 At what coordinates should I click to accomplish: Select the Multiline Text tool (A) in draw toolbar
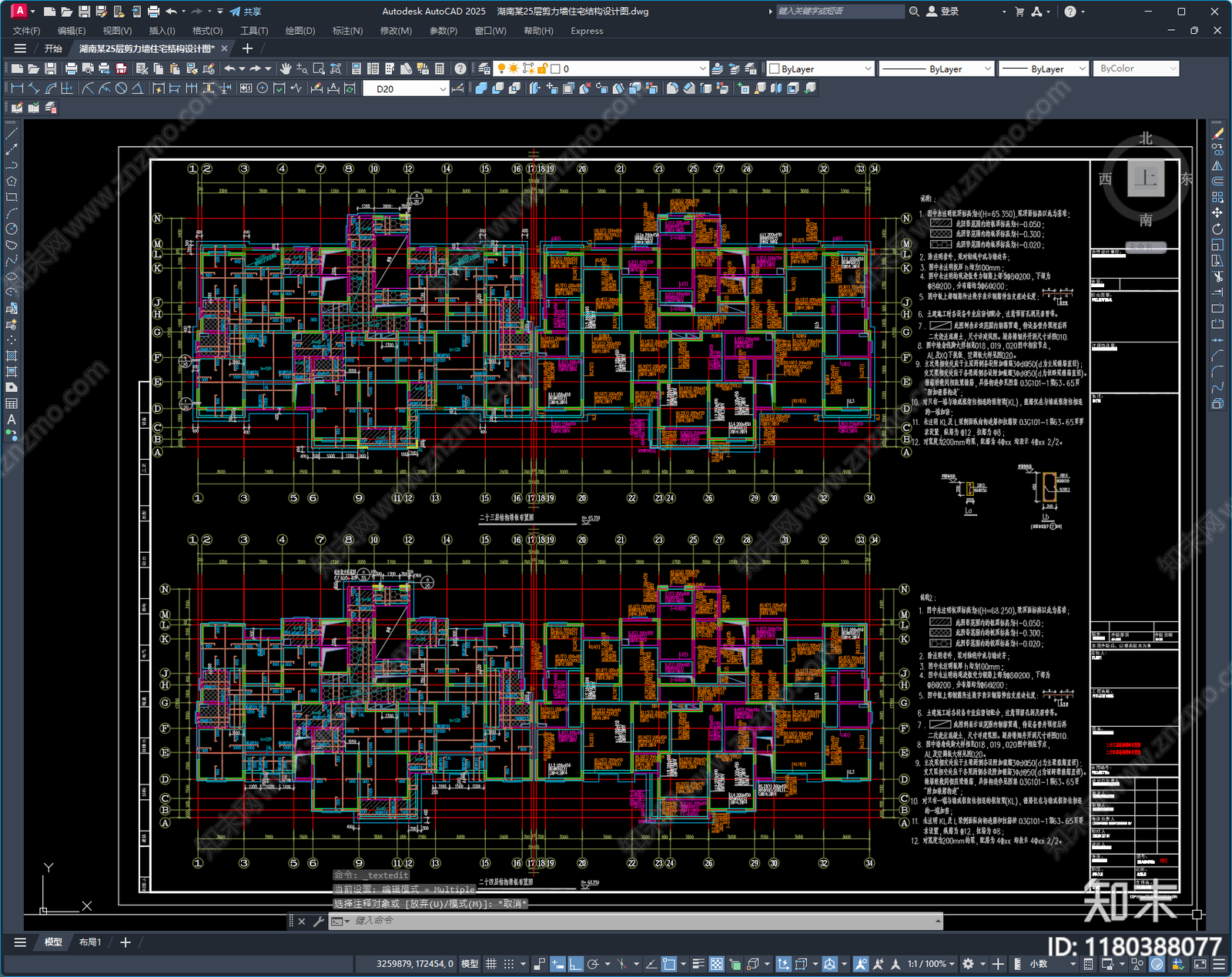(12, 420)
